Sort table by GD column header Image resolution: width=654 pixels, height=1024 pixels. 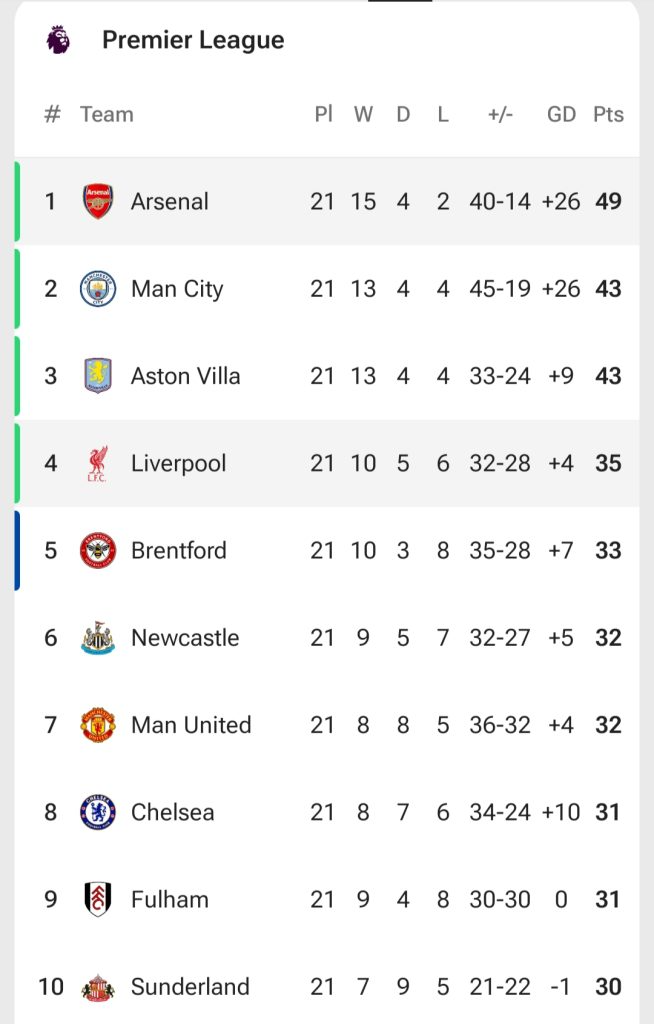[x=561, y=114]
